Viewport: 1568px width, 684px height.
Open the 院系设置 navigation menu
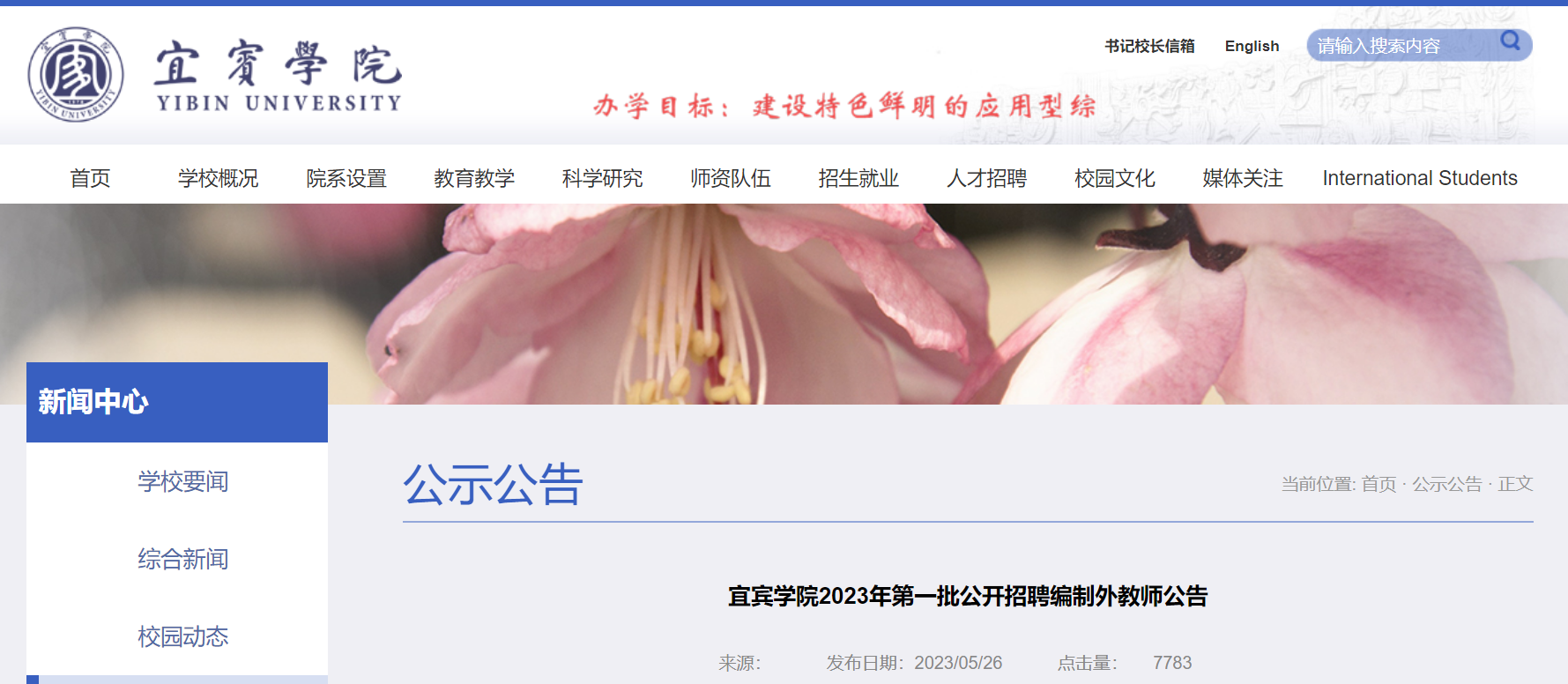[x=346, y=178]
